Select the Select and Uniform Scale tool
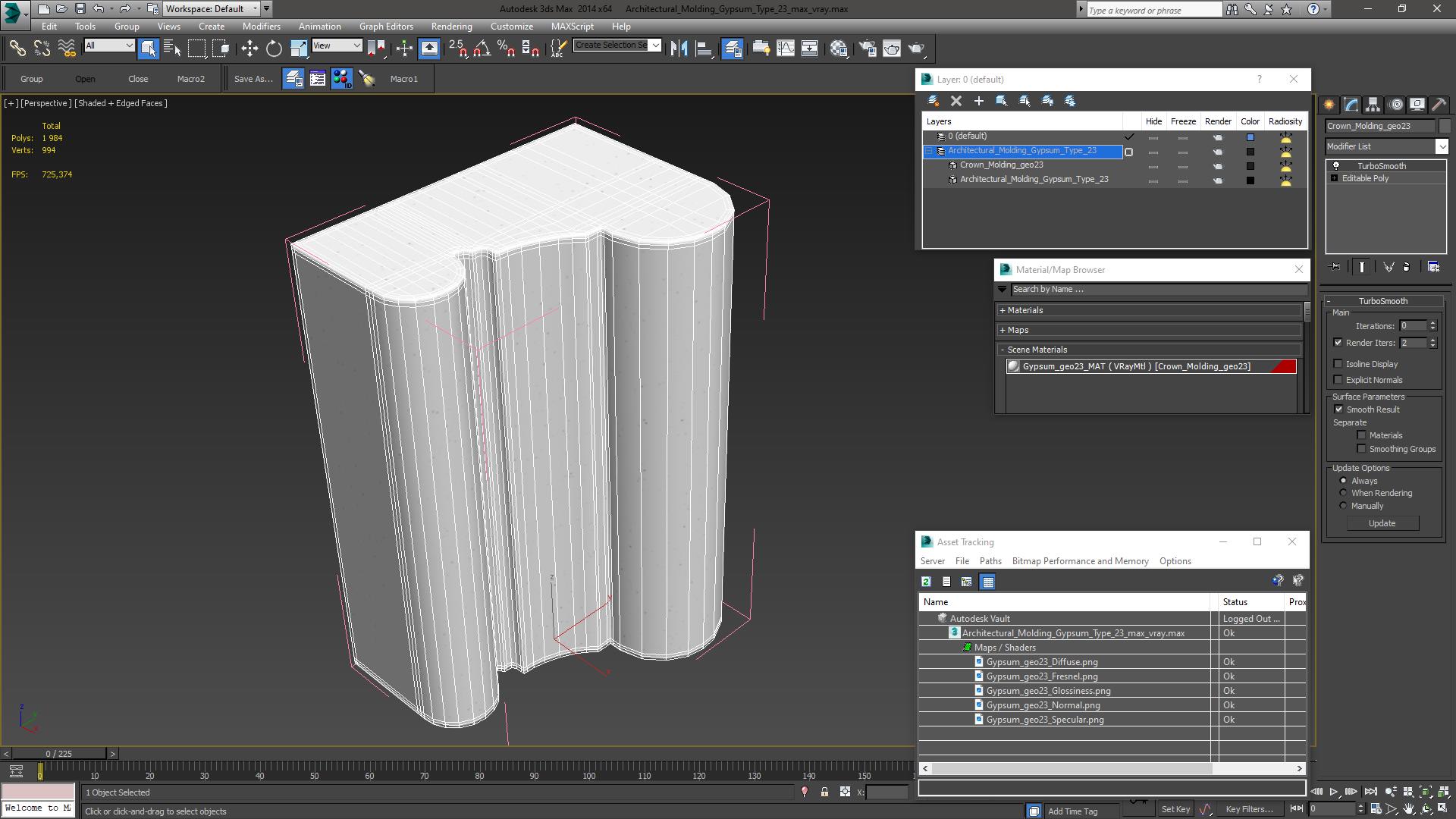This screenshot has width=1456, height=819. coord(298,49)
